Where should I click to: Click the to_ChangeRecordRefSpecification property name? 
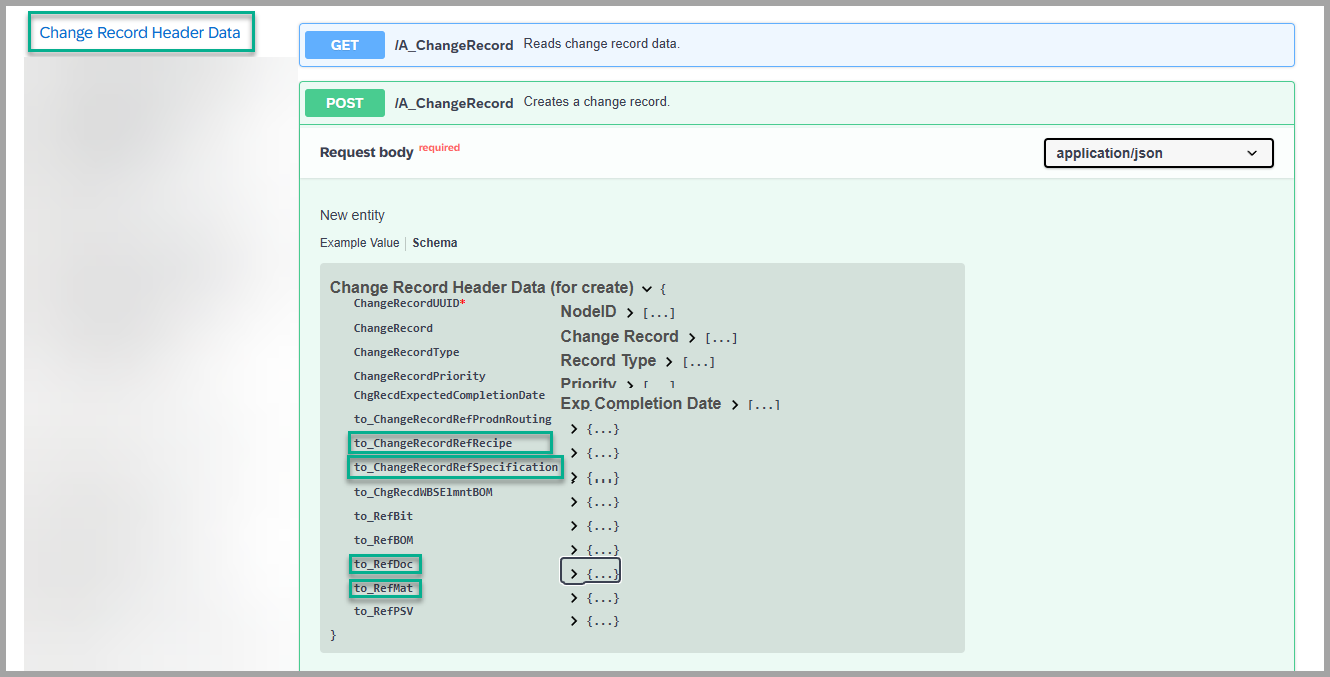click(455, 467)
